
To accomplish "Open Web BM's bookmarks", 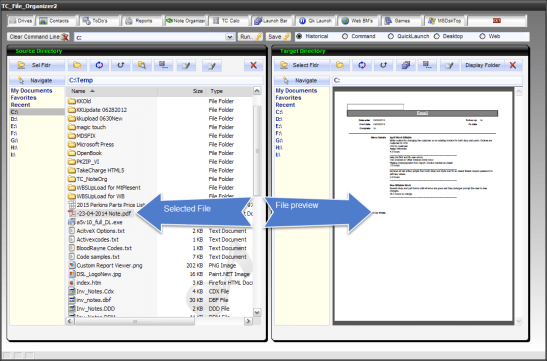I will click(358, 21).
